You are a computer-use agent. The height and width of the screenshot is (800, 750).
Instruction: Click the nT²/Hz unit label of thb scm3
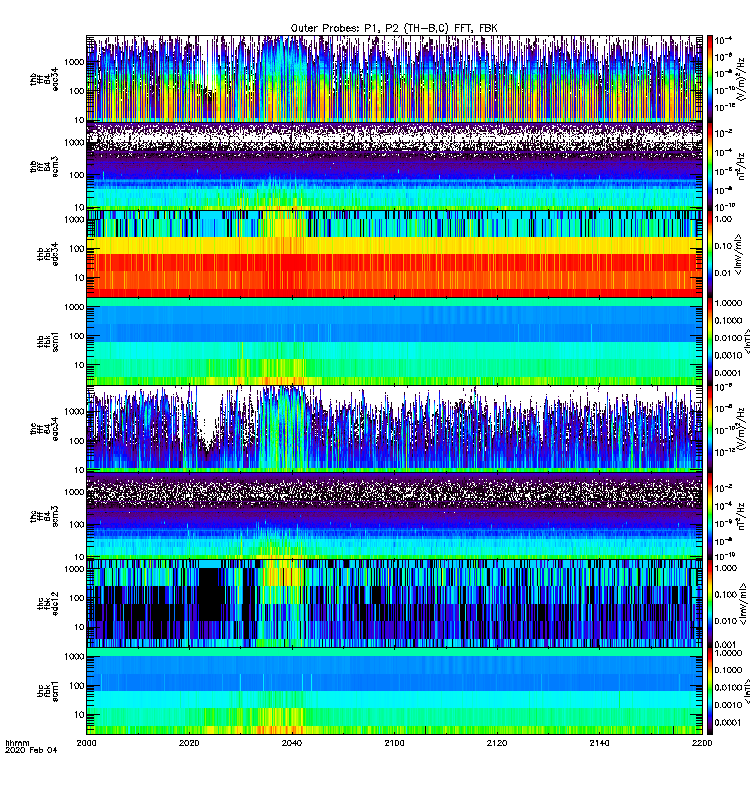click(742, 166)
